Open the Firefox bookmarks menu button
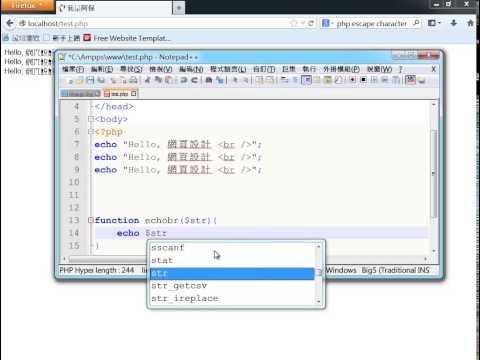 coord(434,23)
